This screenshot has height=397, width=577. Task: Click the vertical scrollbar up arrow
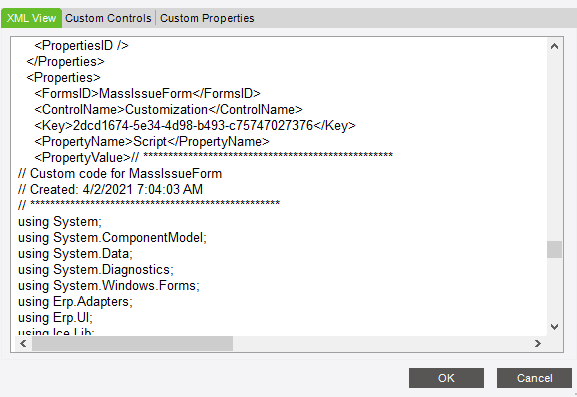click(554, 46)
